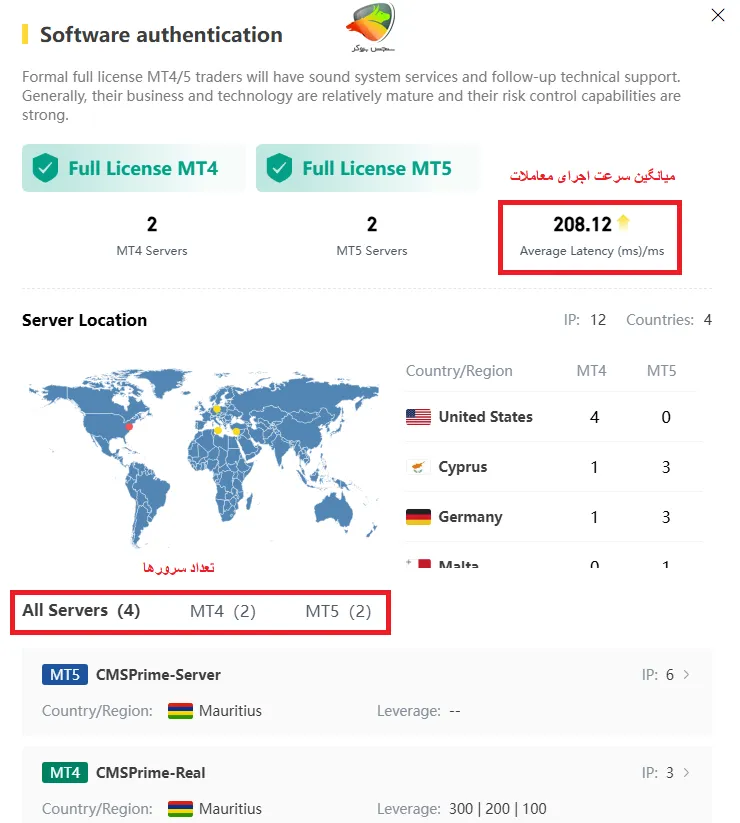
Task: Expand CMSPrime-Real IP details chevron
Action: (686, 773)
